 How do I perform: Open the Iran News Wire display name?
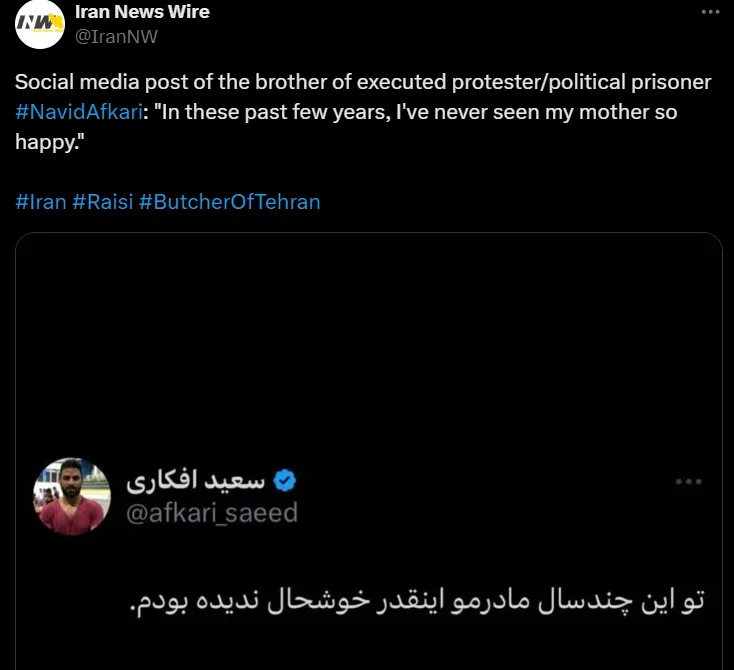point(142,12)
